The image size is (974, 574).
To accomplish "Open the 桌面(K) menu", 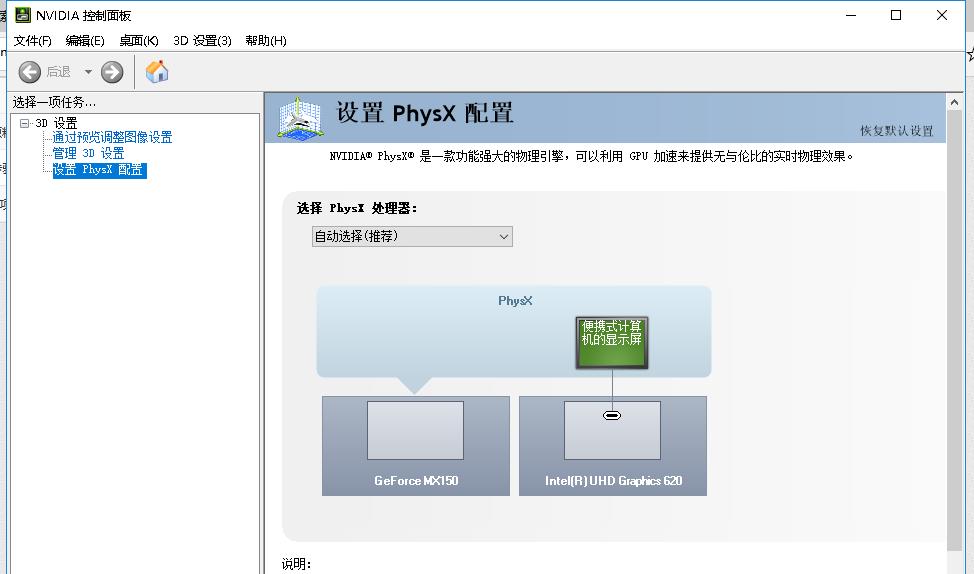I will point(139,40).
